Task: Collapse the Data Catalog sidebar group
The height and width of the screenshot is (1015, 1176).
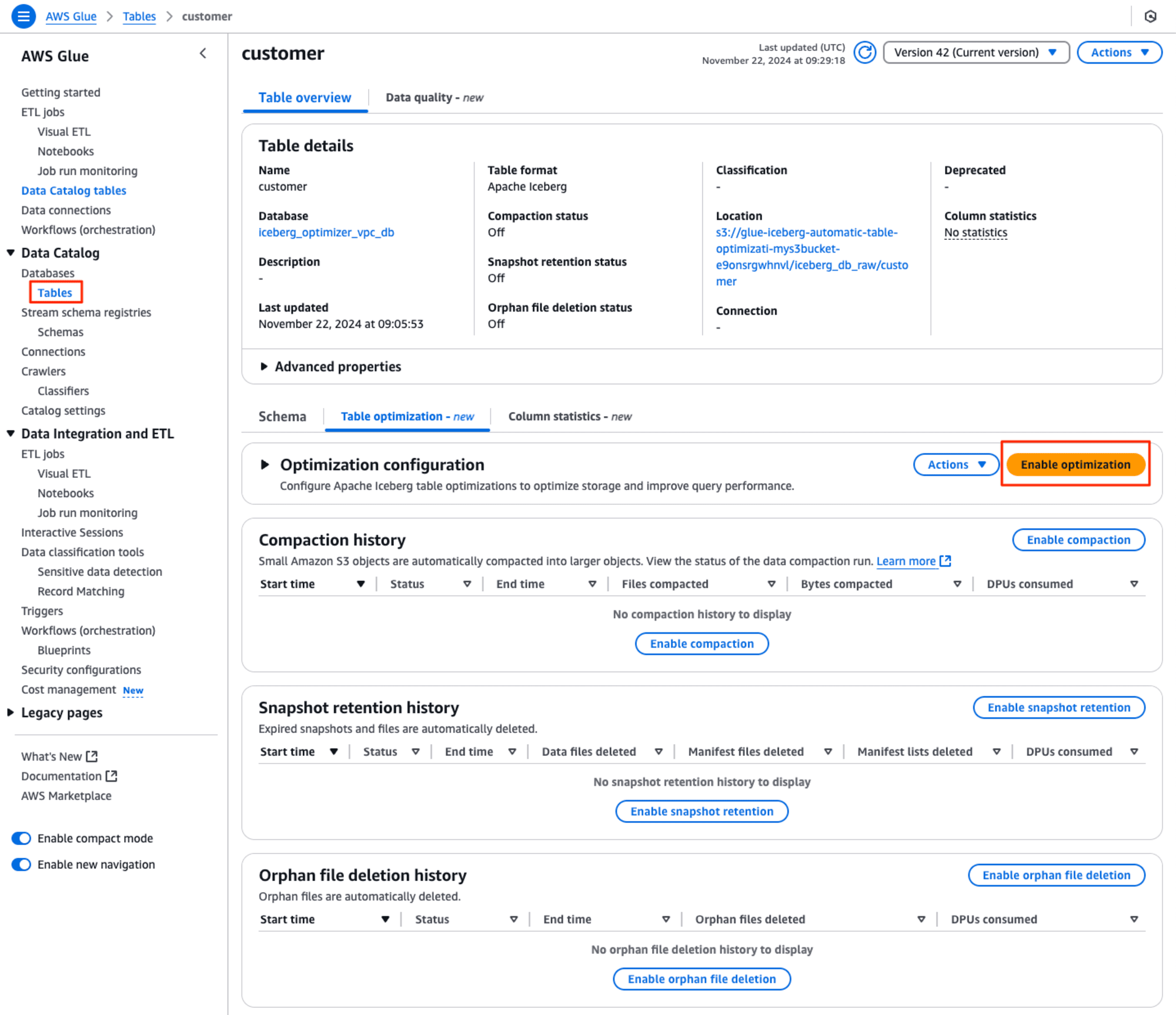Action: [11, 253]
